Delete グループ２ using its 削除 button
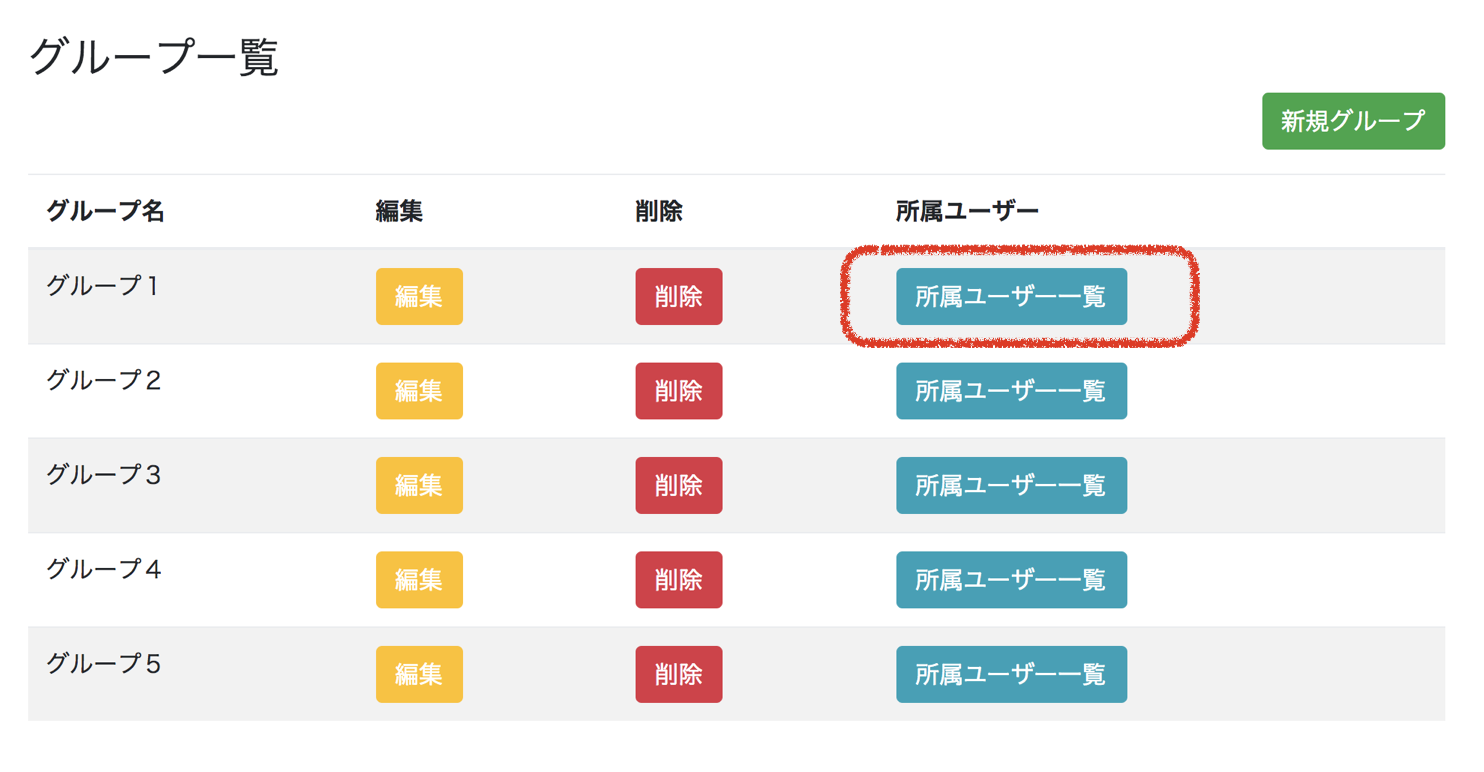 point(679,391)
